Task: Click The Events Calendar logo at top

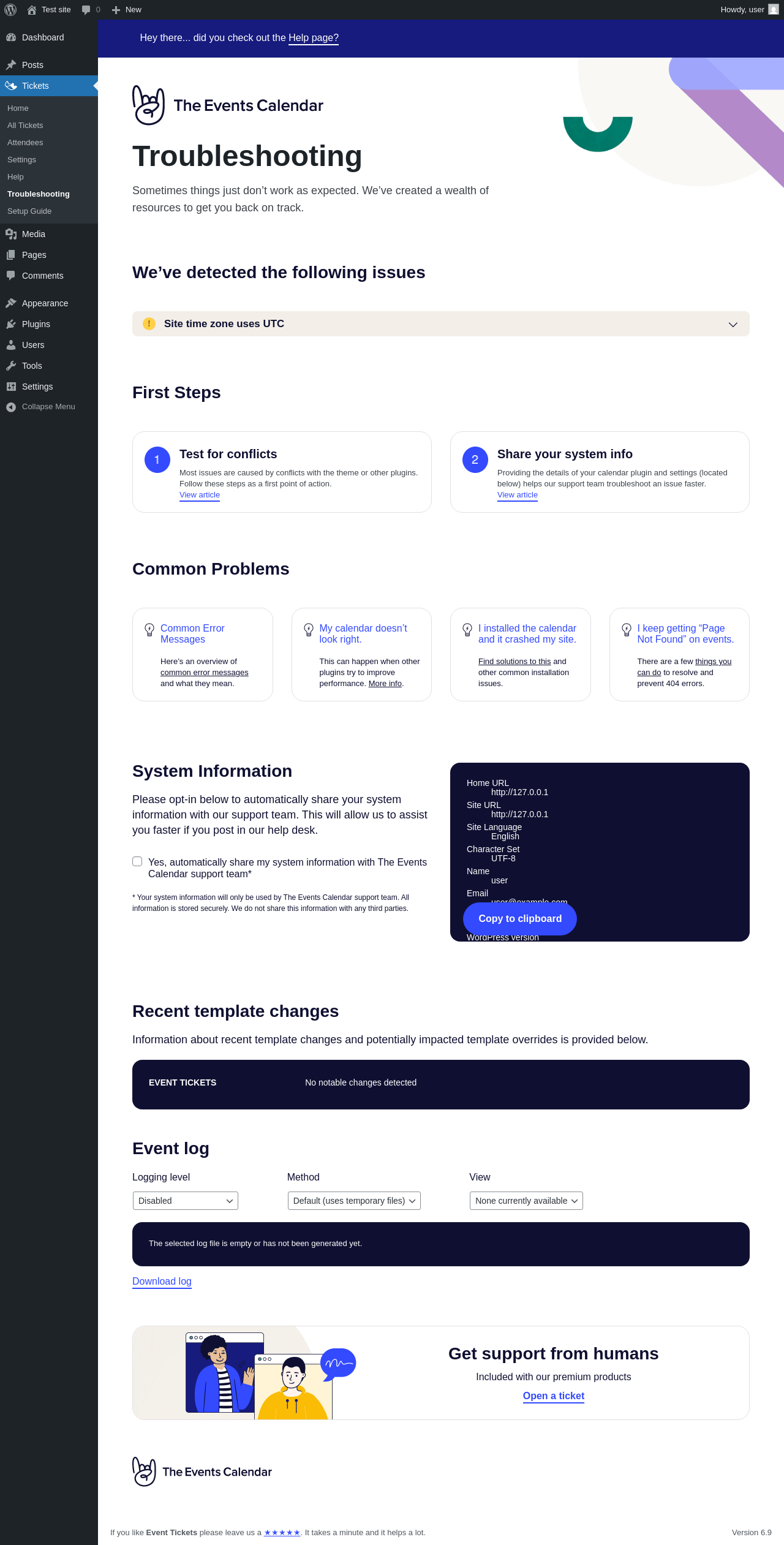Action: 228,105
